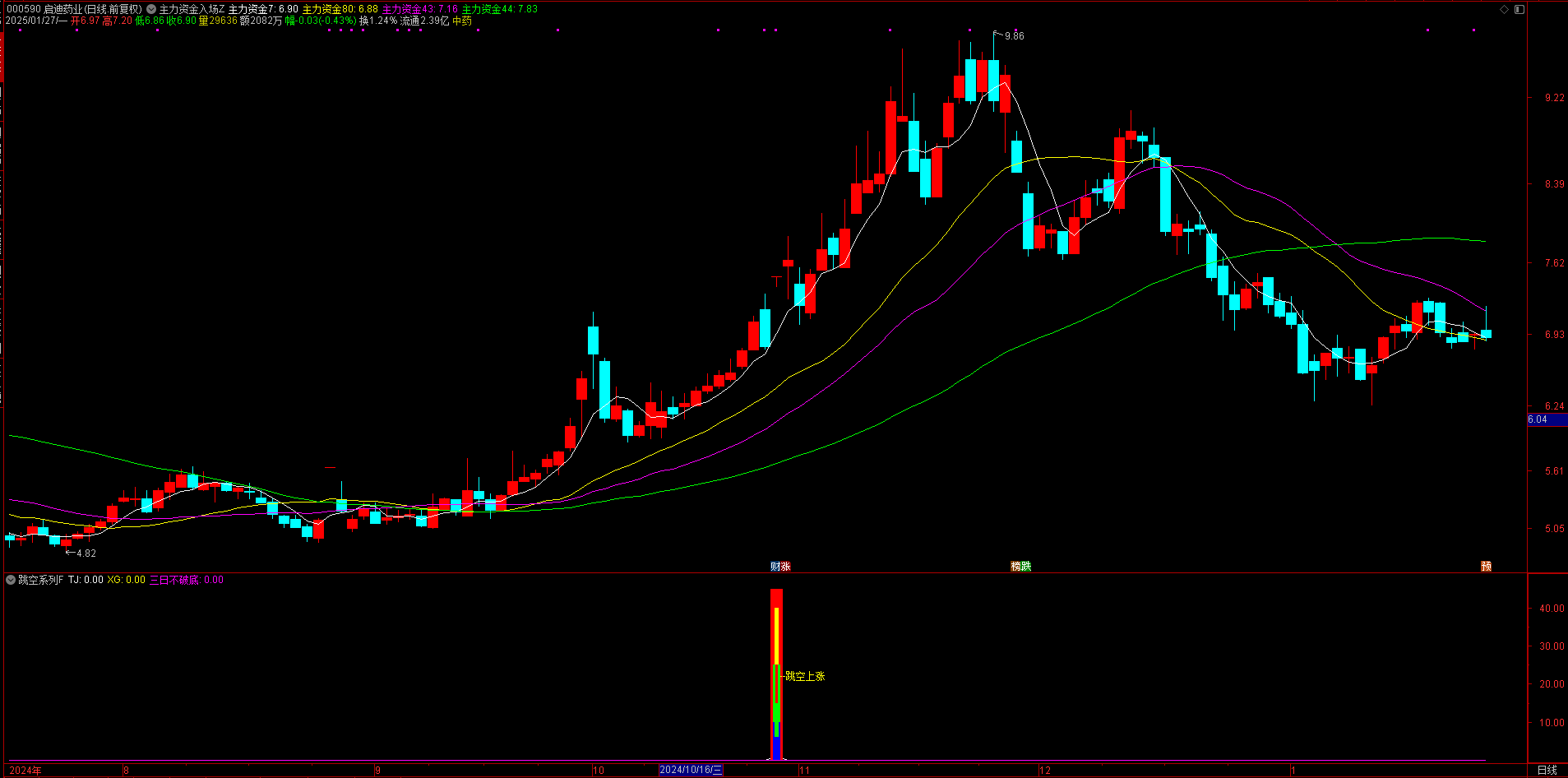The width and height of the screenshot is (1568, 778).
Task: Click the 7.62 price axis label
Action: (x=1554, y=263)
